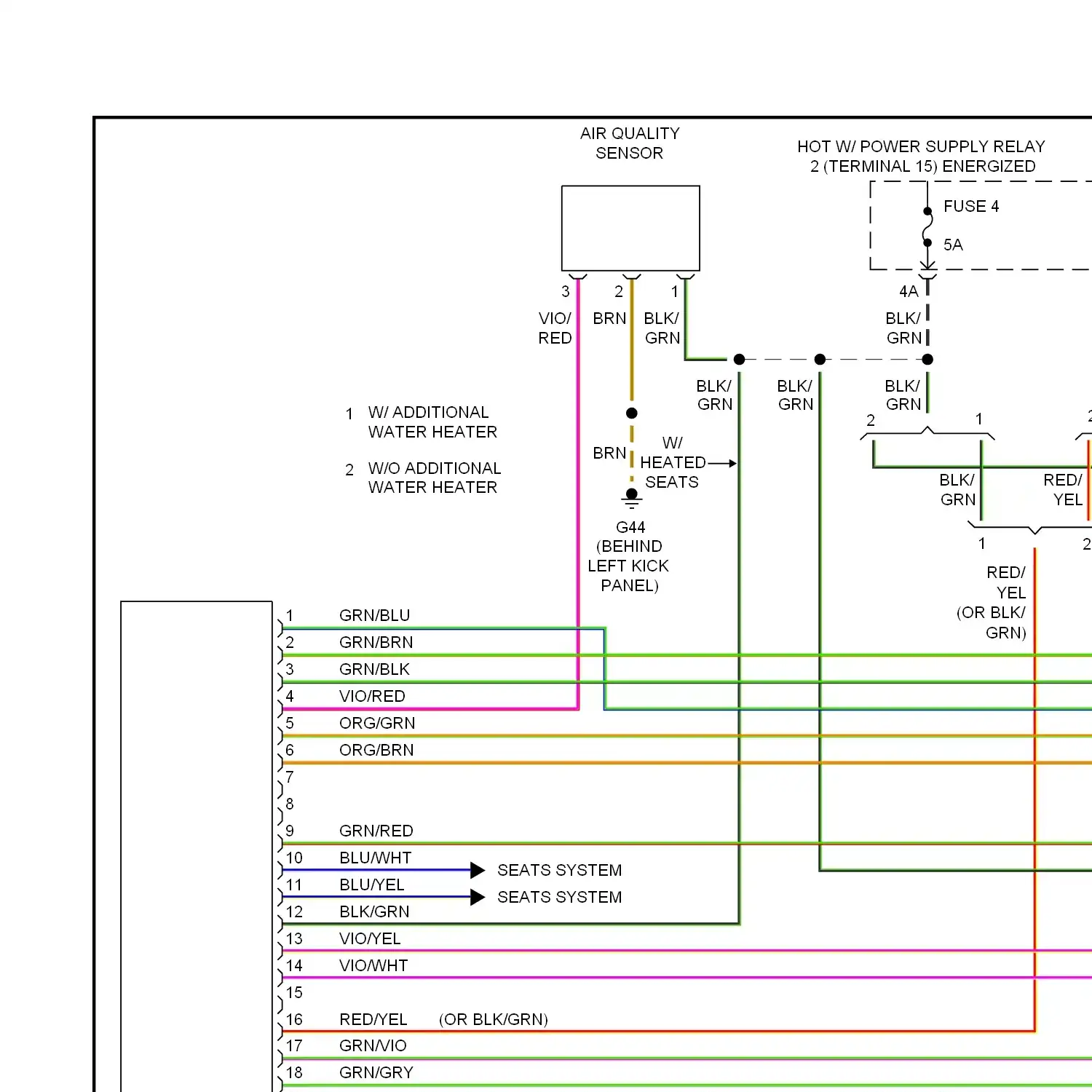Click the GRN/BLU wire label at pin 1
Image resolution: width=1092 pixels, height=1092 pixels.
375,616
